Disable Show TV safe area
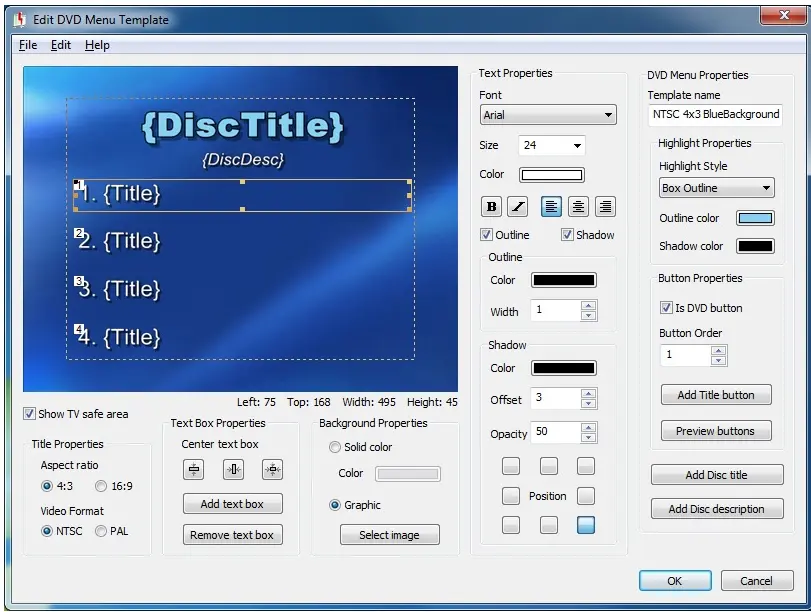 pos(30,414)
